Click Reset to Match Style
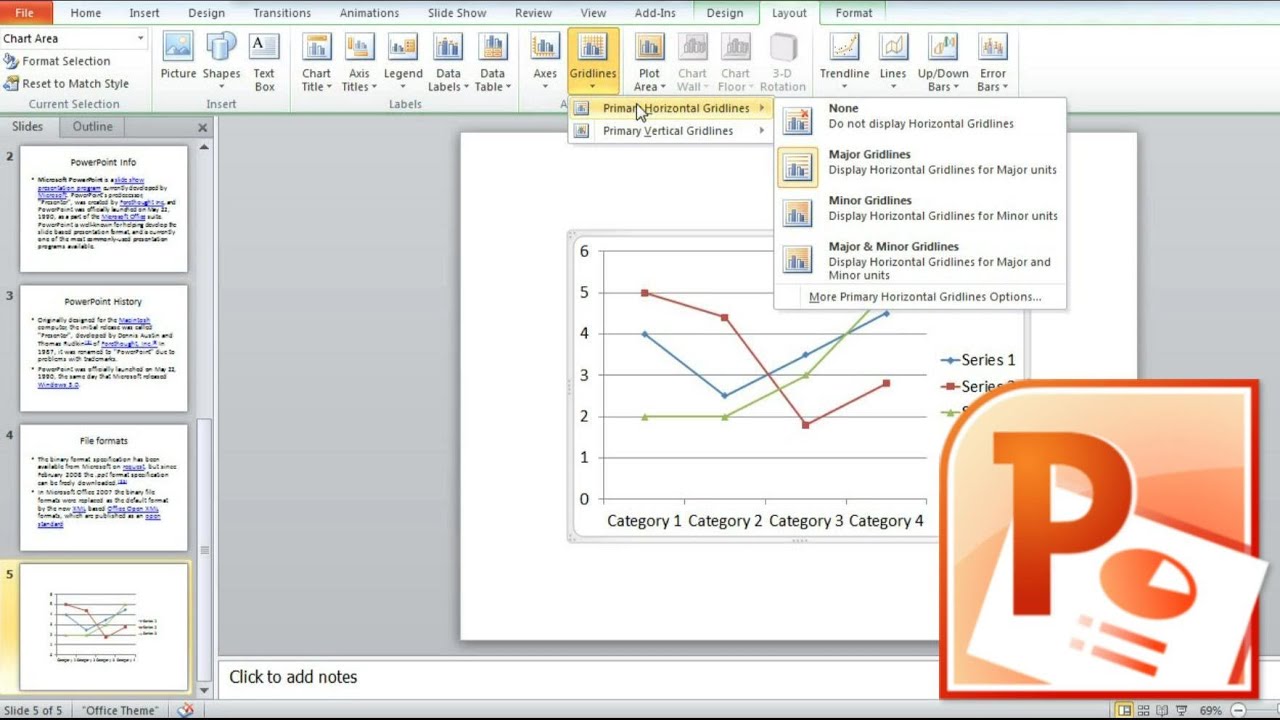Image resolution: width=1280 pixels, height=720 pixels. pos(68,83)
